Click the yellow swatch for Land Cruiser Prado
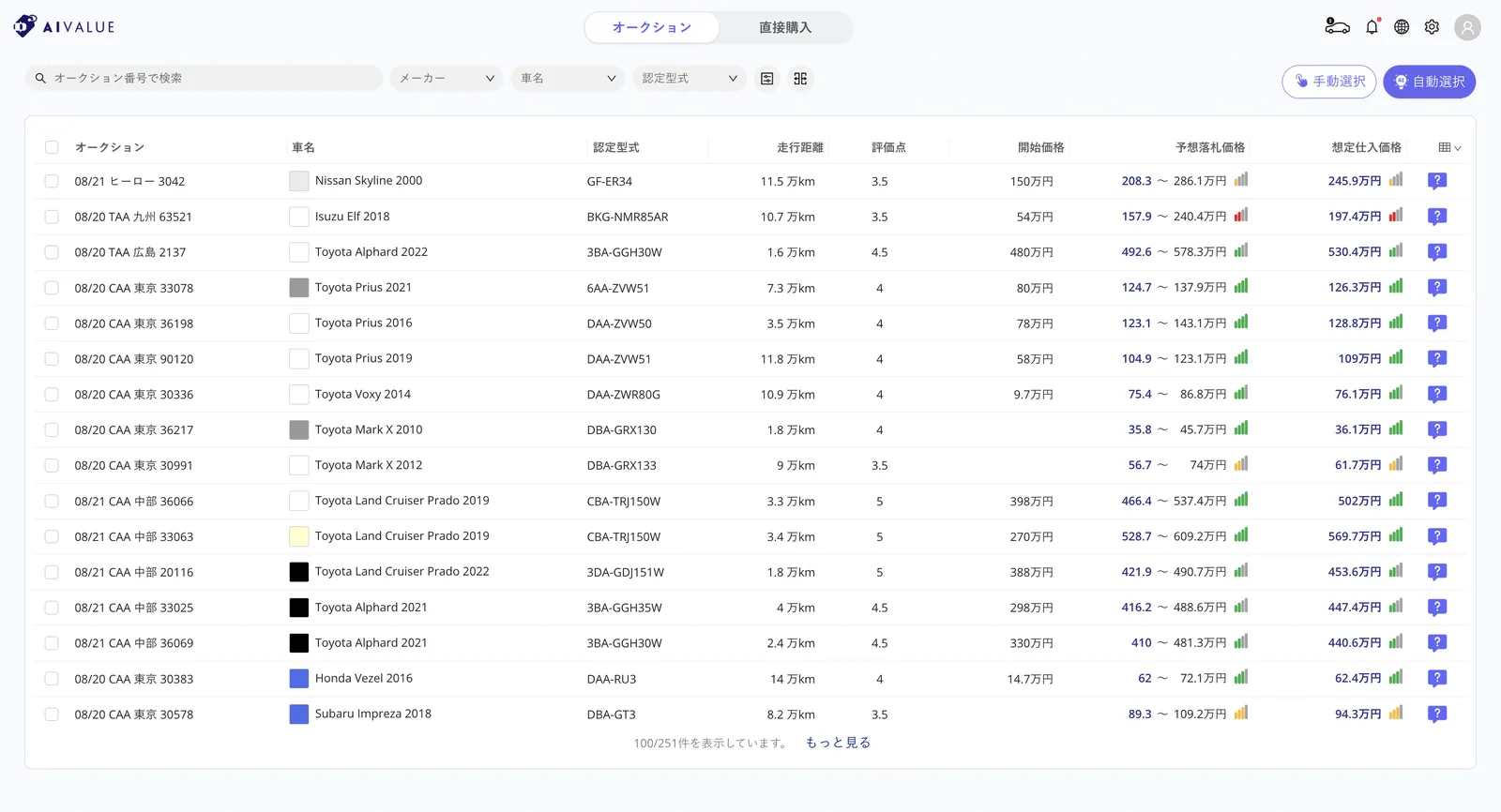 pos(299,536)
